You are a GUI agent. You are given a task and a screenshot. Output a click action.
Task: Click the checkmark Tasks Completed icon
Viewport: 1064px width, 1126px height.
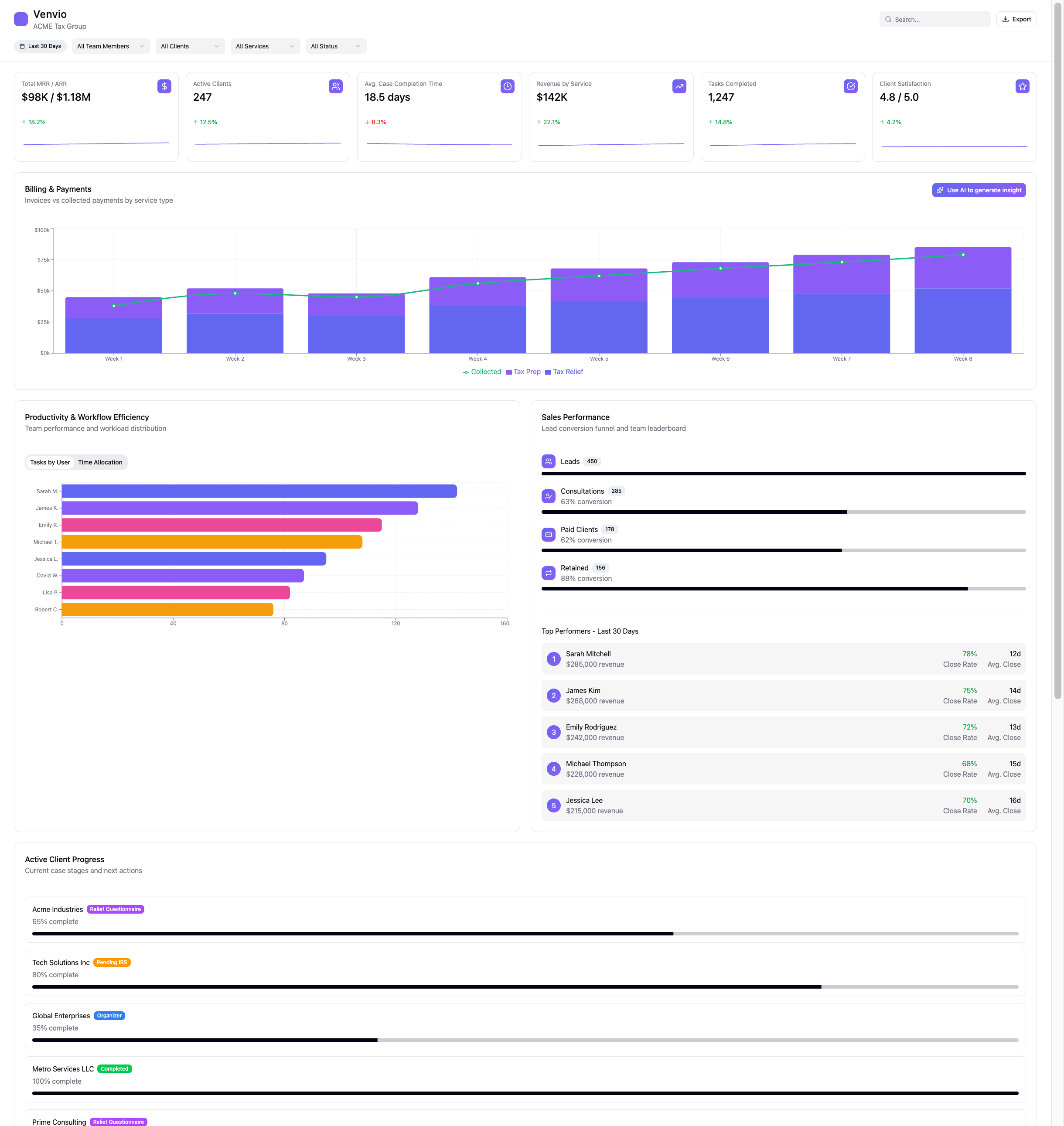click(x=850, y=86)
